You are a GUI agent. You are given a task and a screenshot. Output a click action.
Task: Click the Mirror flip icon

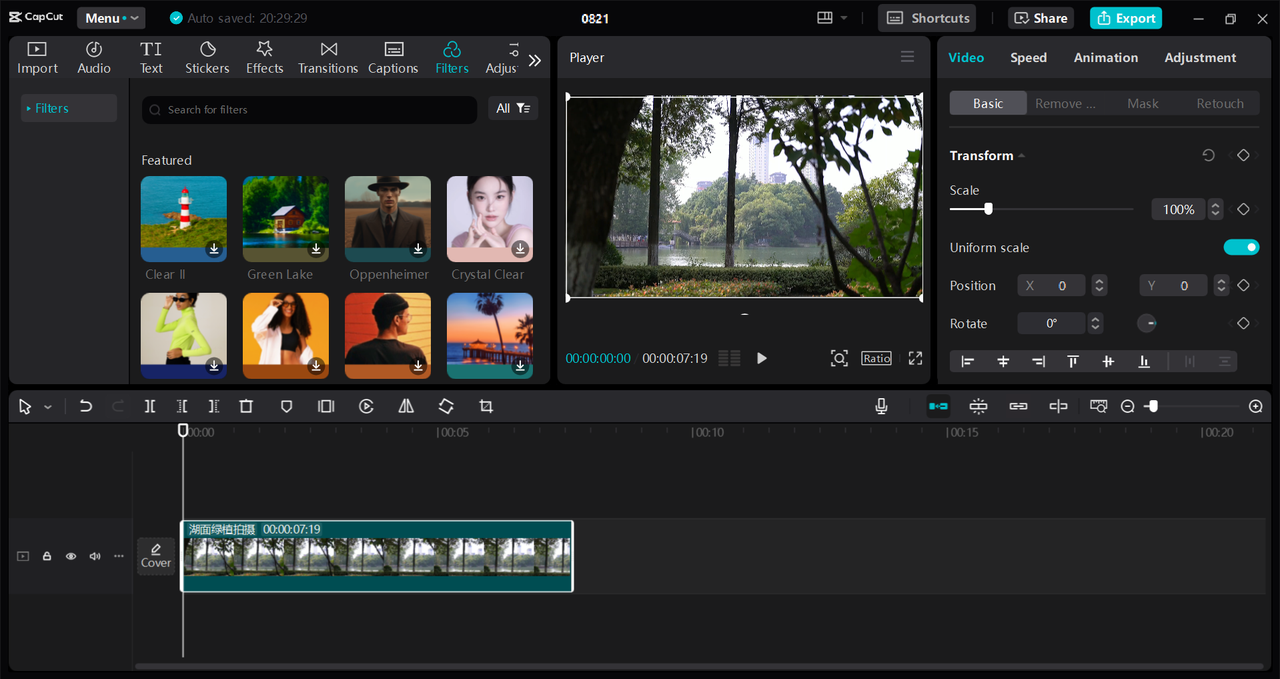tap(406, 407)
